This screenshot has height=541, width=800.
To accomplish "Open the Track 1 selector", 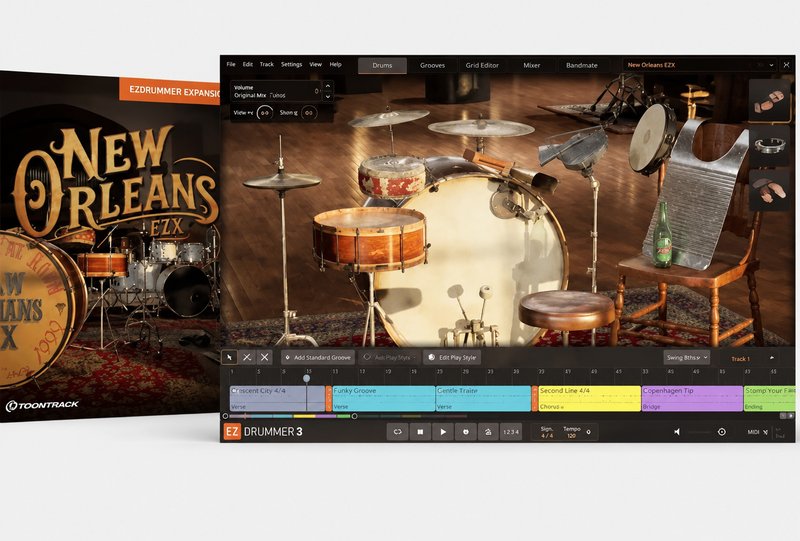I will pos(740,359).
